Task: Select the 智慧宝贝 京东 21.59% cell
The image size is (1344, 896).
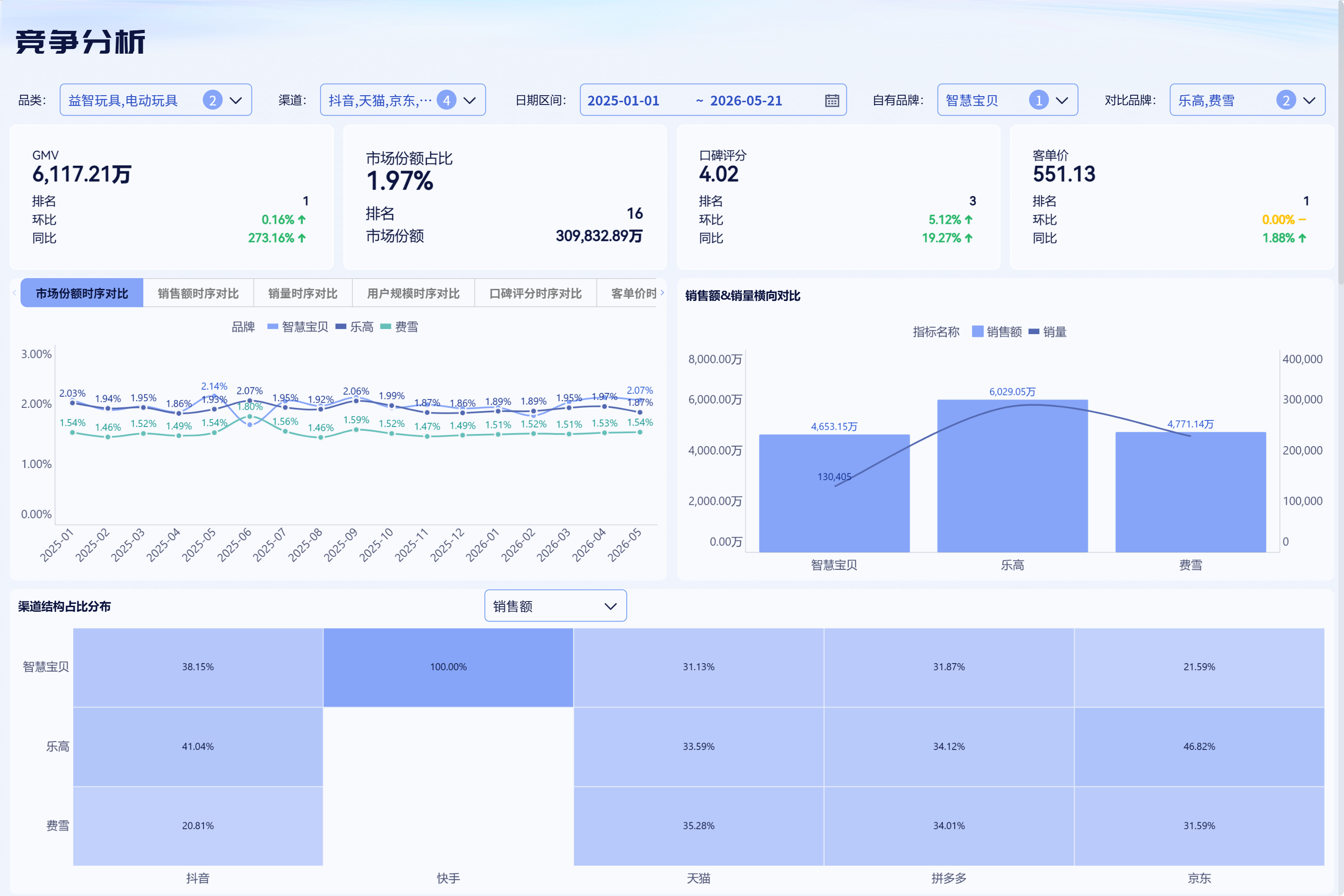Action: 1199,667
